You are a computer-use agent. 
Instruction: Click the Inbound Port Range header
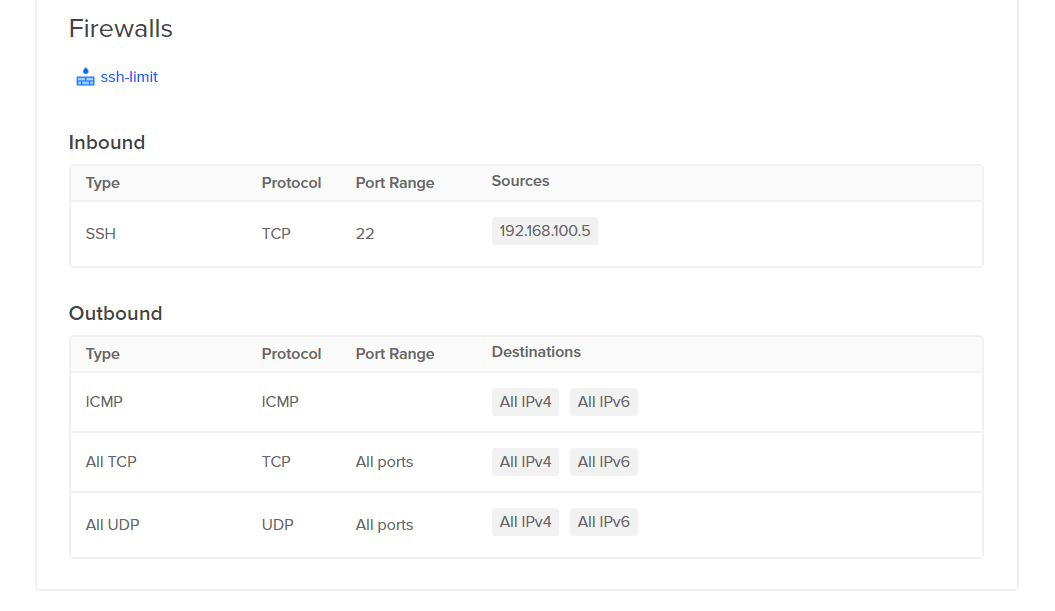click(395, 183)
